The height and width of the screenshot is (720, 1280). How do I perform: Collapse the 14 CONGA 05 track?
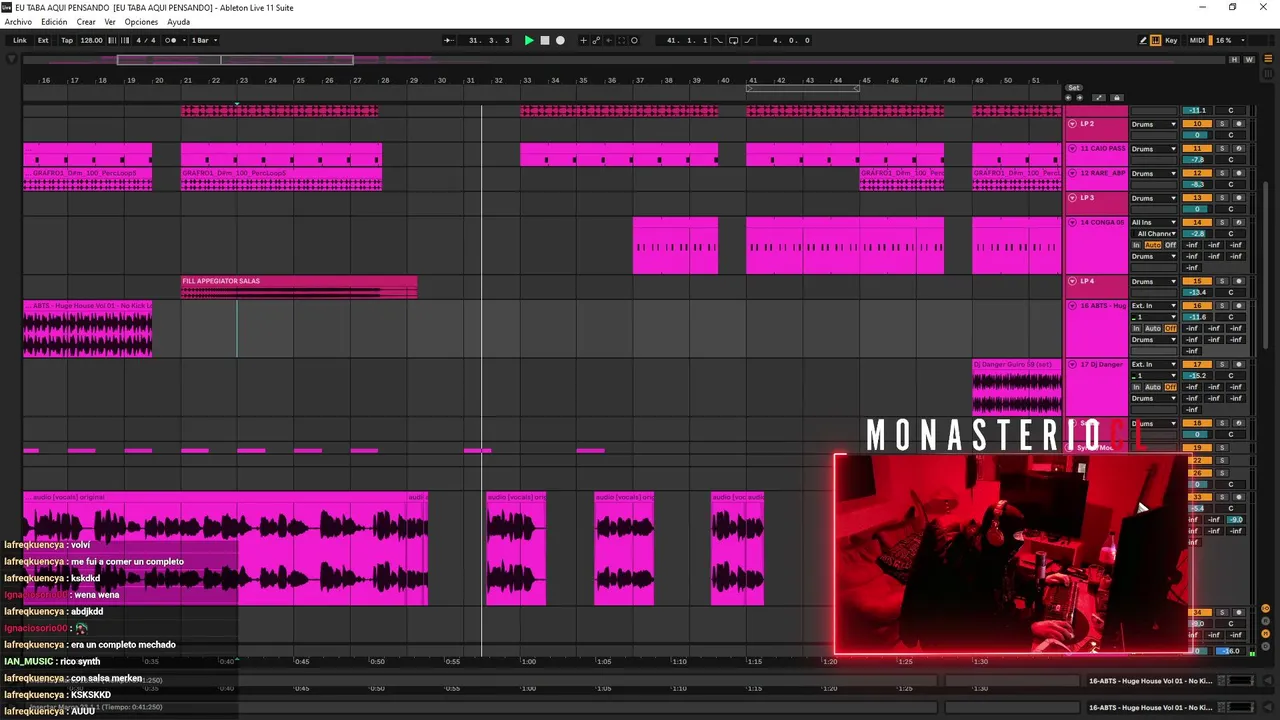click(x=1072, y=223)
